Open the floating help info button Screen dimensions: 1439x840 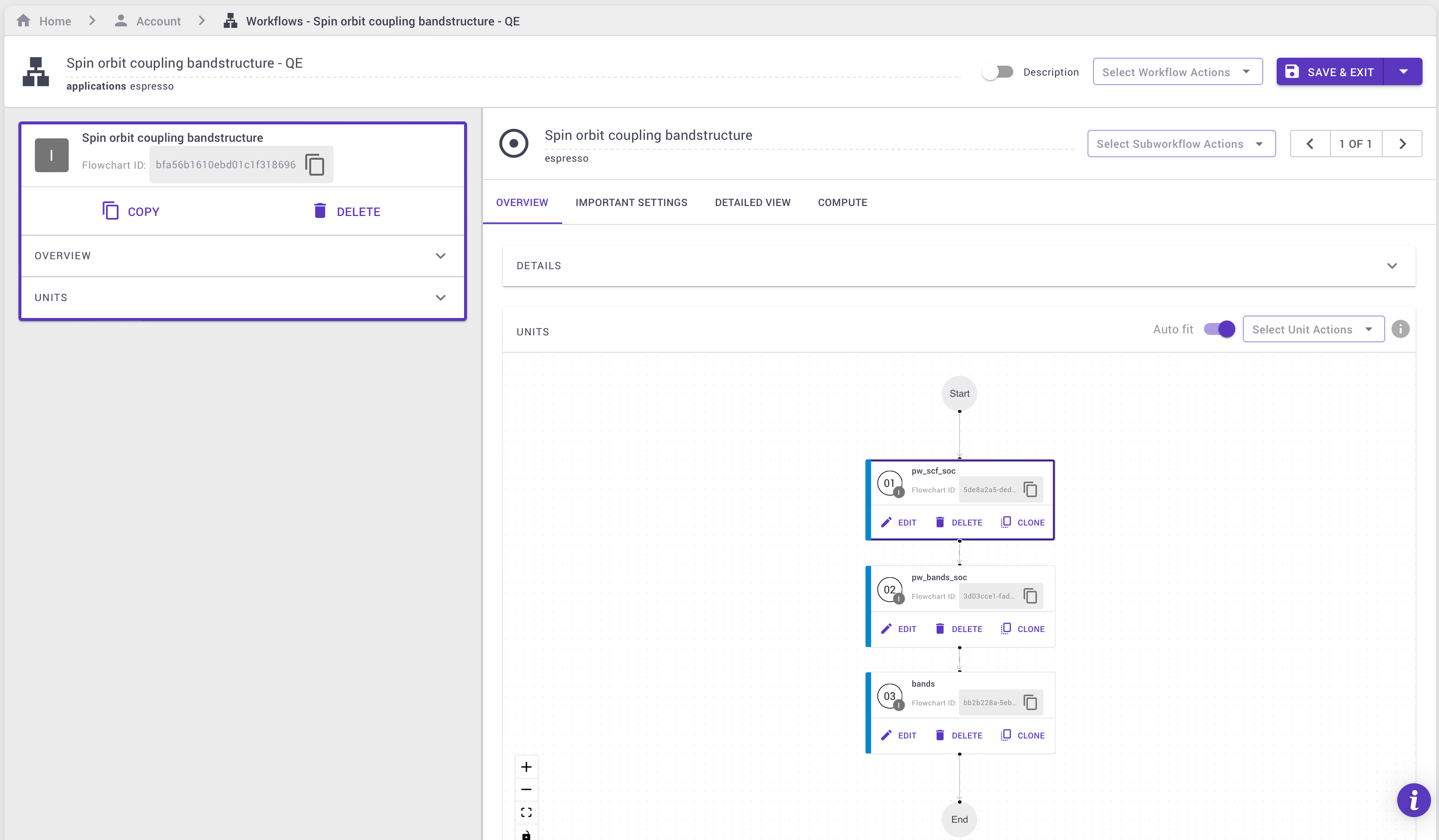[1413, 800]
